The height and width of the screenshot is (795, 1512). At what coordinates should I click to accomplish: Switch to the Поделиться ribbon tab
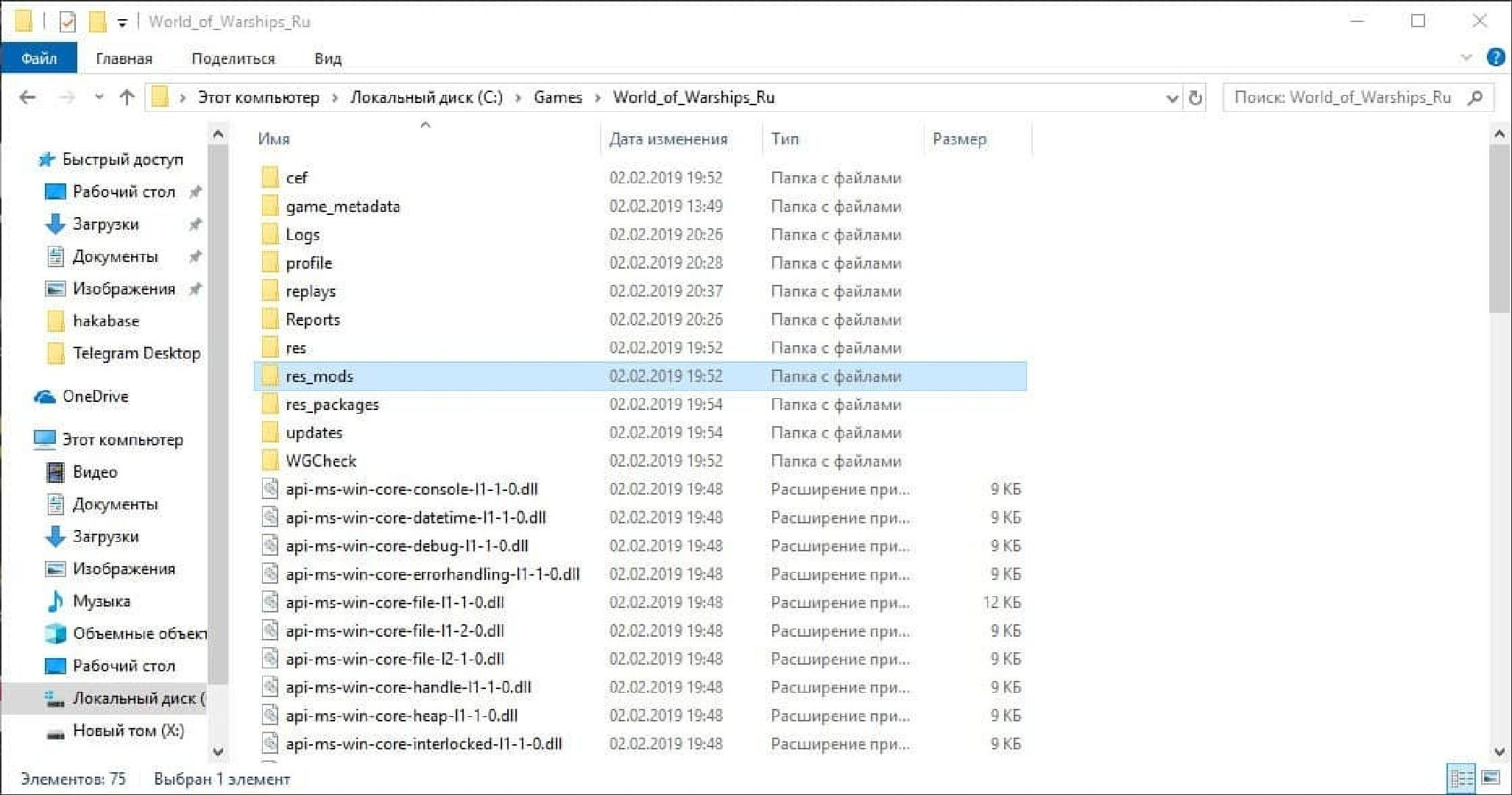pos(233,58)
